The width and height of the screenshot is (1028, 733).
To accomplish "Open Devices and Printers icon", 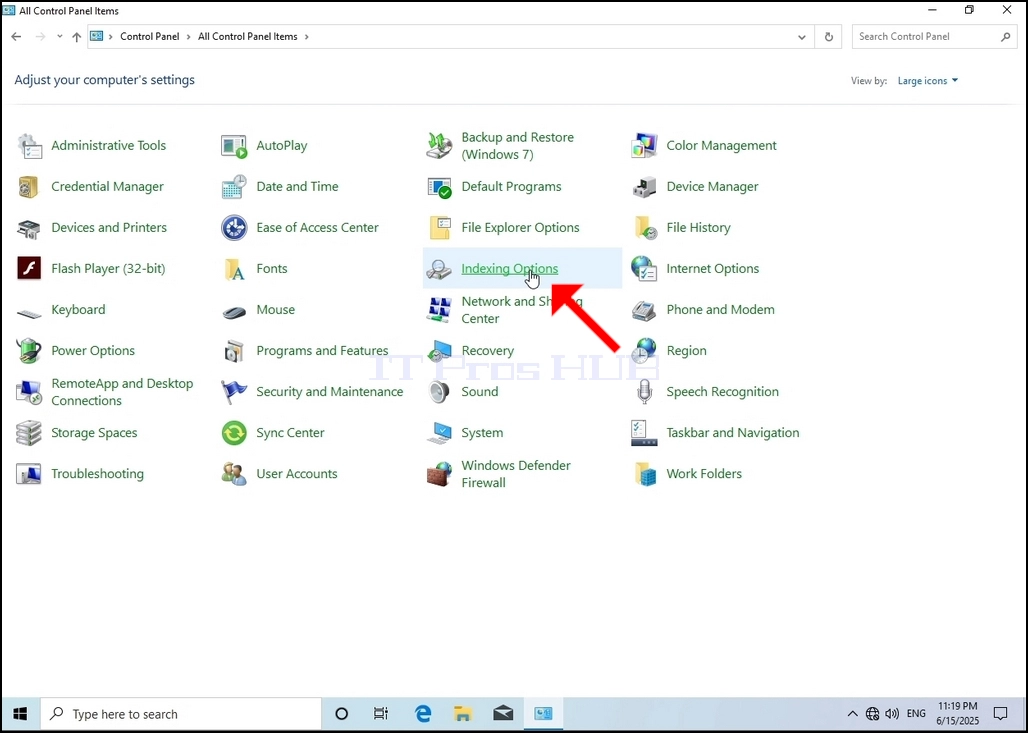I will point(30,228).
